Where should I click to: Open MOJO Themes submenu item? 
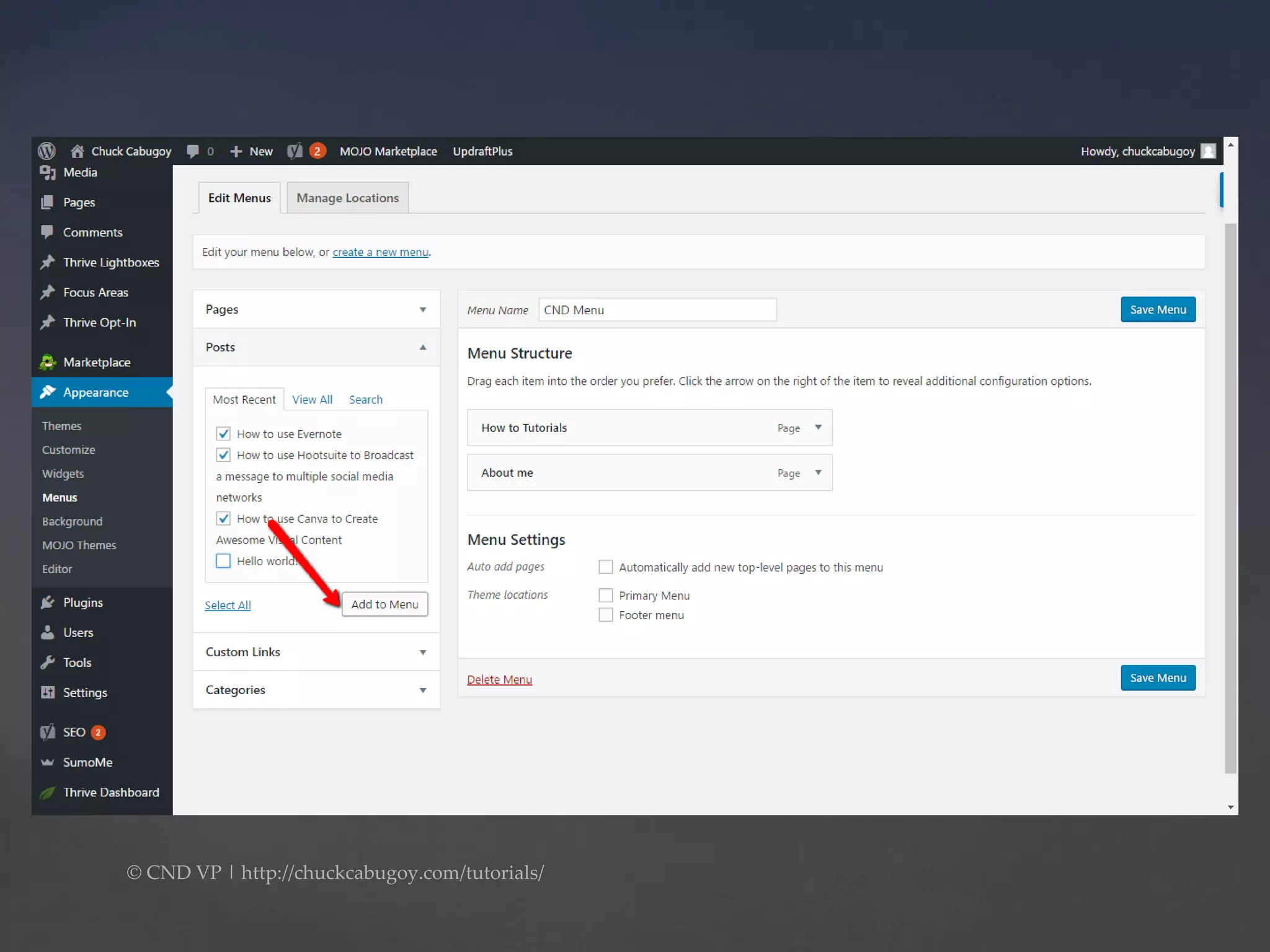coord(79,545)
